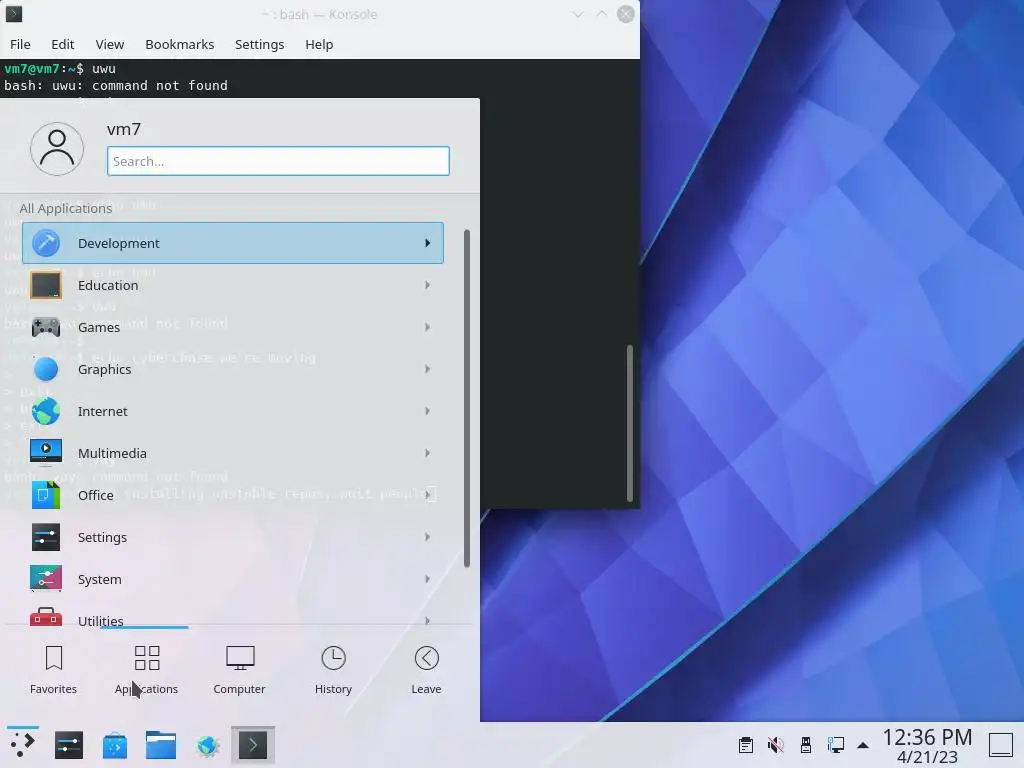The height and width of the screenshot is (768, 1024).
Task: Click the Utilities toolbox icon
Action: [x=46, y=616]
